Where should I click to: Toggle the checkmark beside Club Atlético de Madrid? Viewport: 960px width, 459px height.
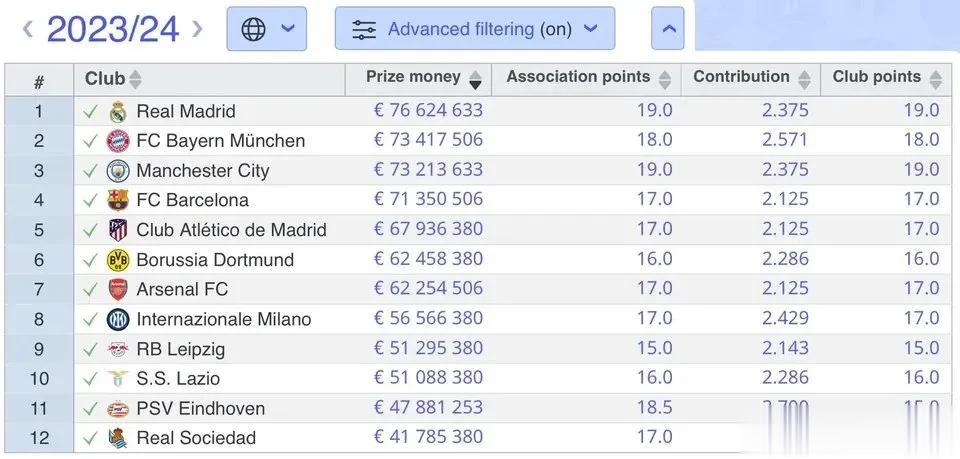click(91, 230)
